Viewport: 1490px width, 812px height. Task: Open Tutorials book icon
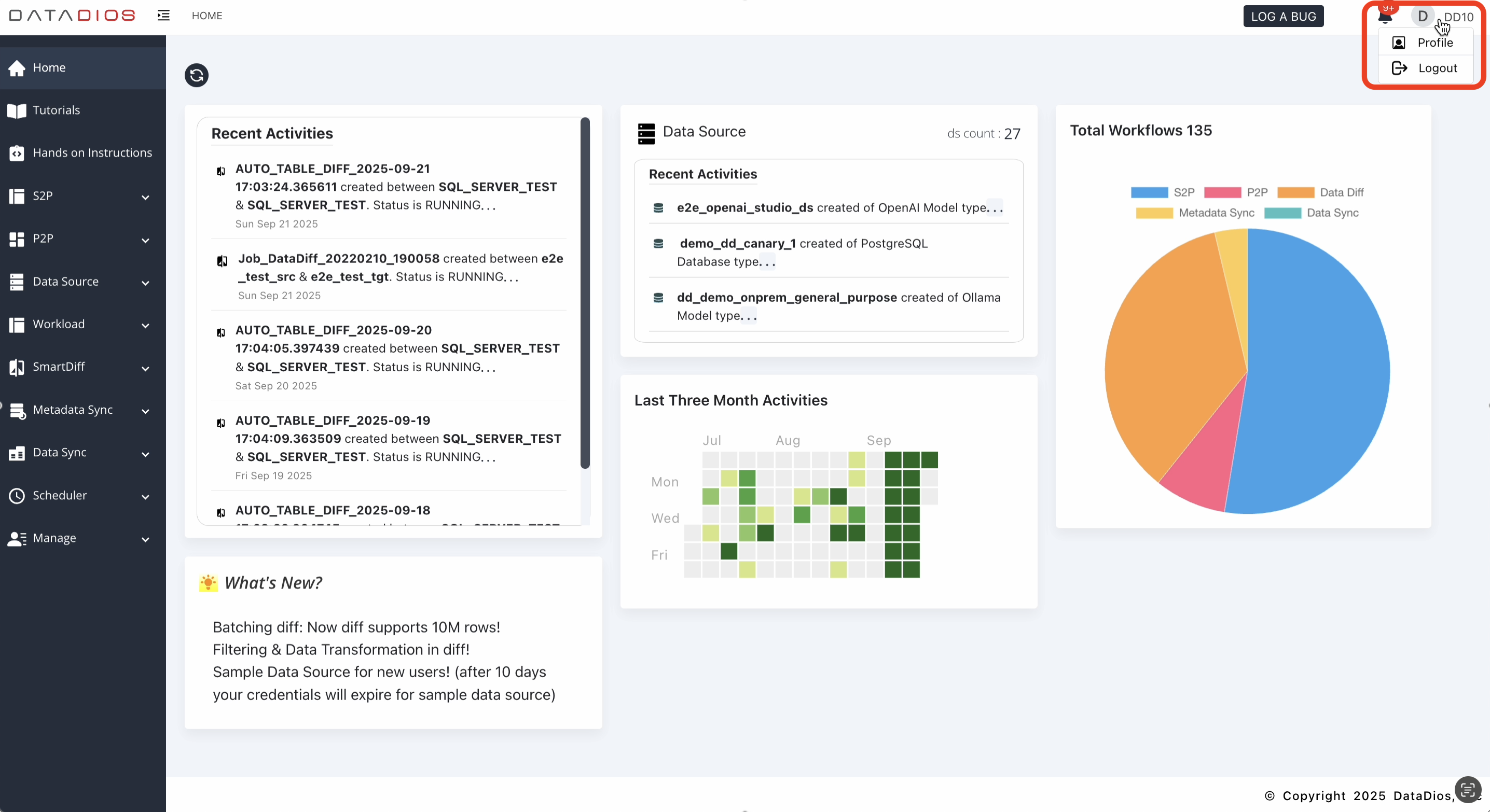17,110
